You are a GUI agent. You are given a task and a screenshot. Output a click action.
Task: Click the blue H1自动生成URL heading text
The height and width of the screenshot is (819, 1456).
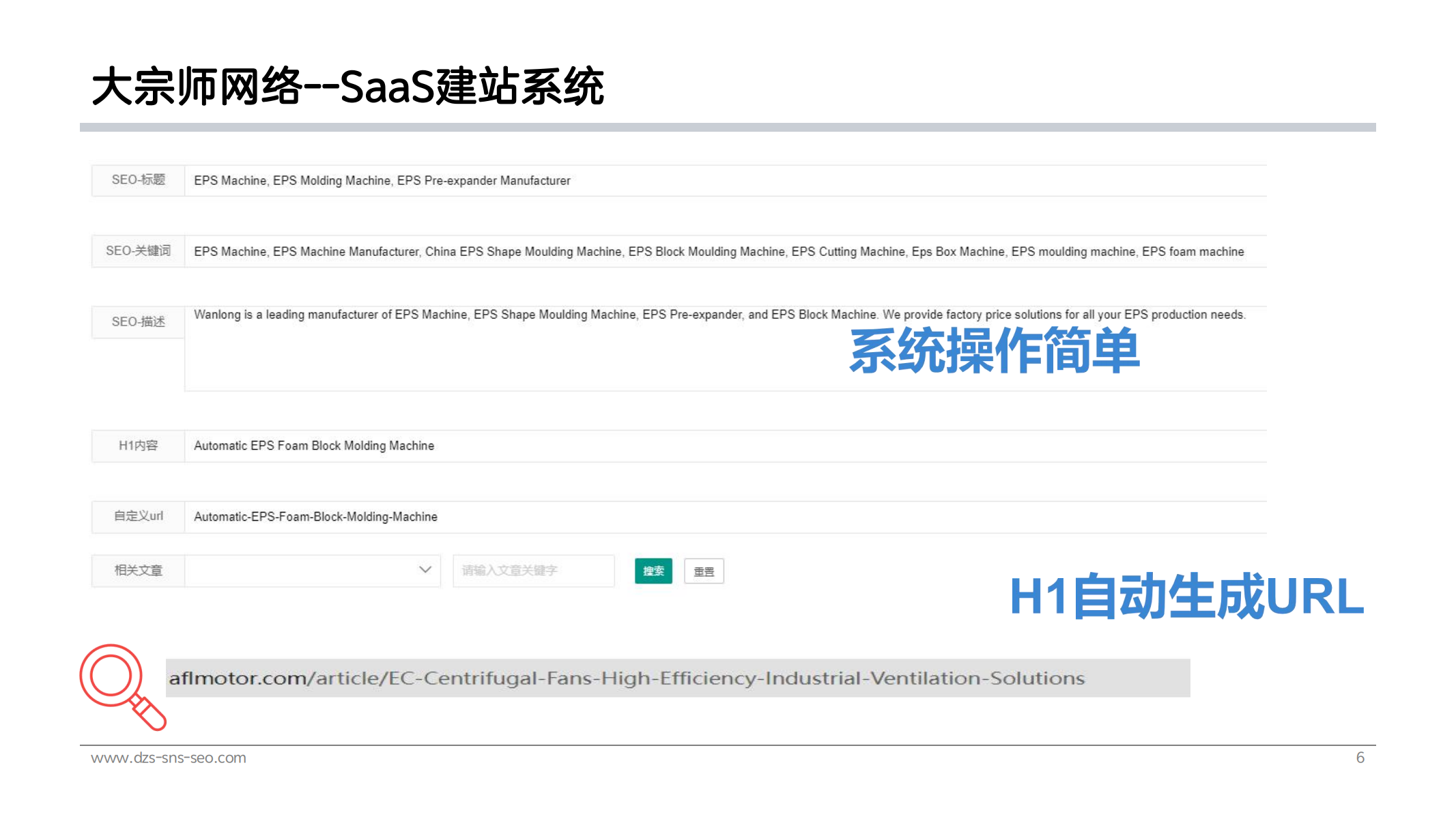click(x=1186, y=597)
